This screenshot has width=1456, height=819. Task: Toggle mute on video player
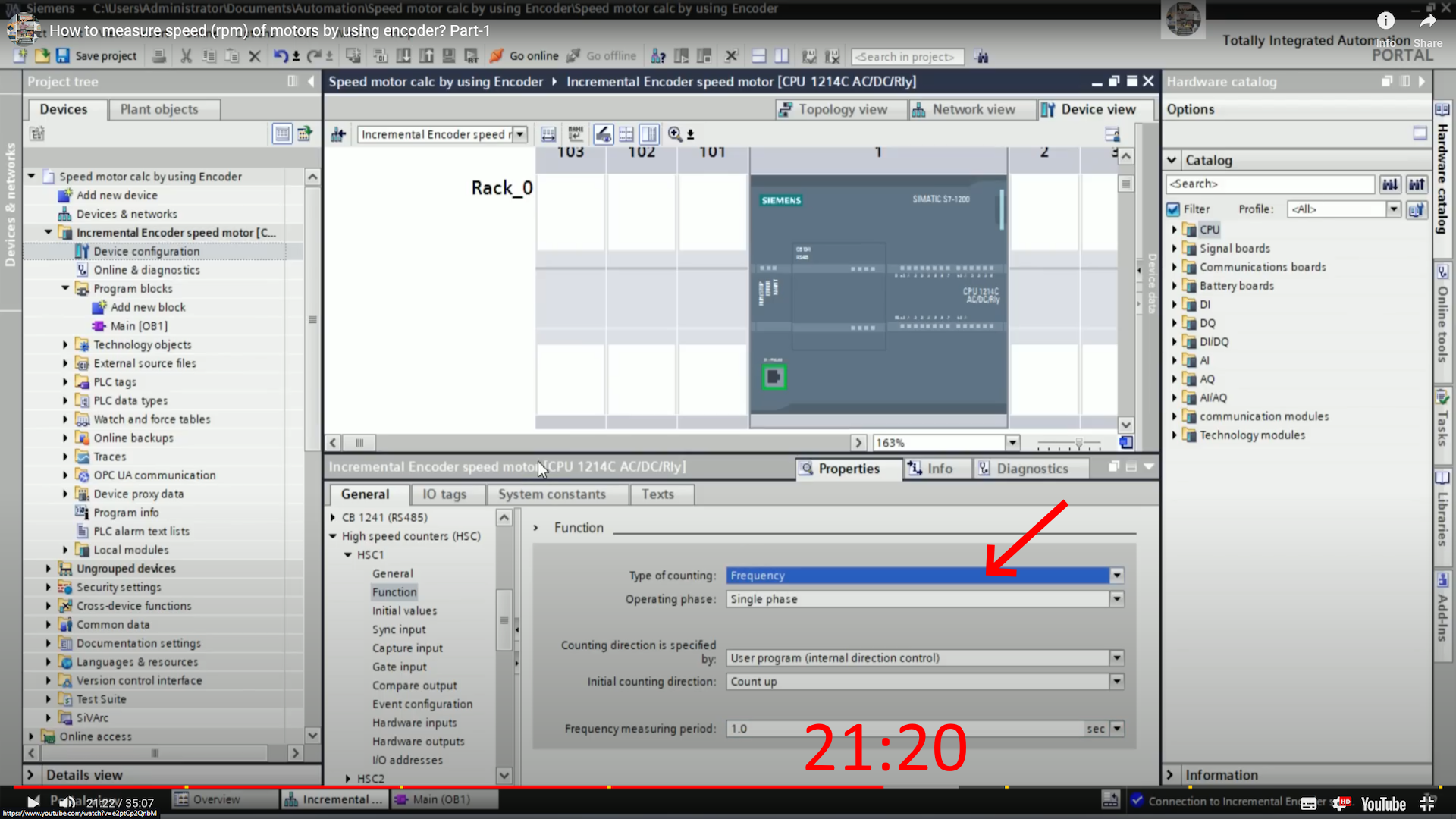tap(67, 802)
